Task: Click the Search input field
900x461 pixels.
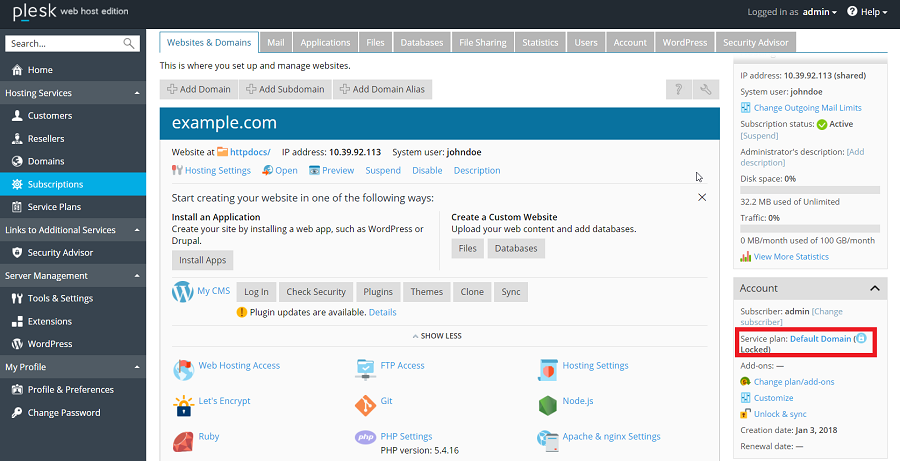Action: click(x=65, y=44)
